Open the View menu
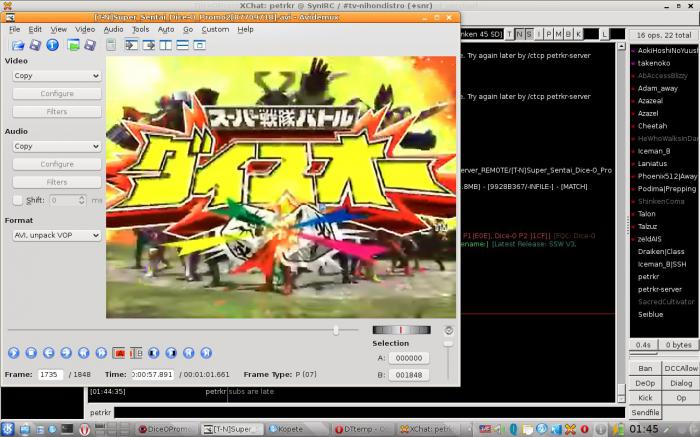This screenshot has width=700, height=437. coord(58,29)
